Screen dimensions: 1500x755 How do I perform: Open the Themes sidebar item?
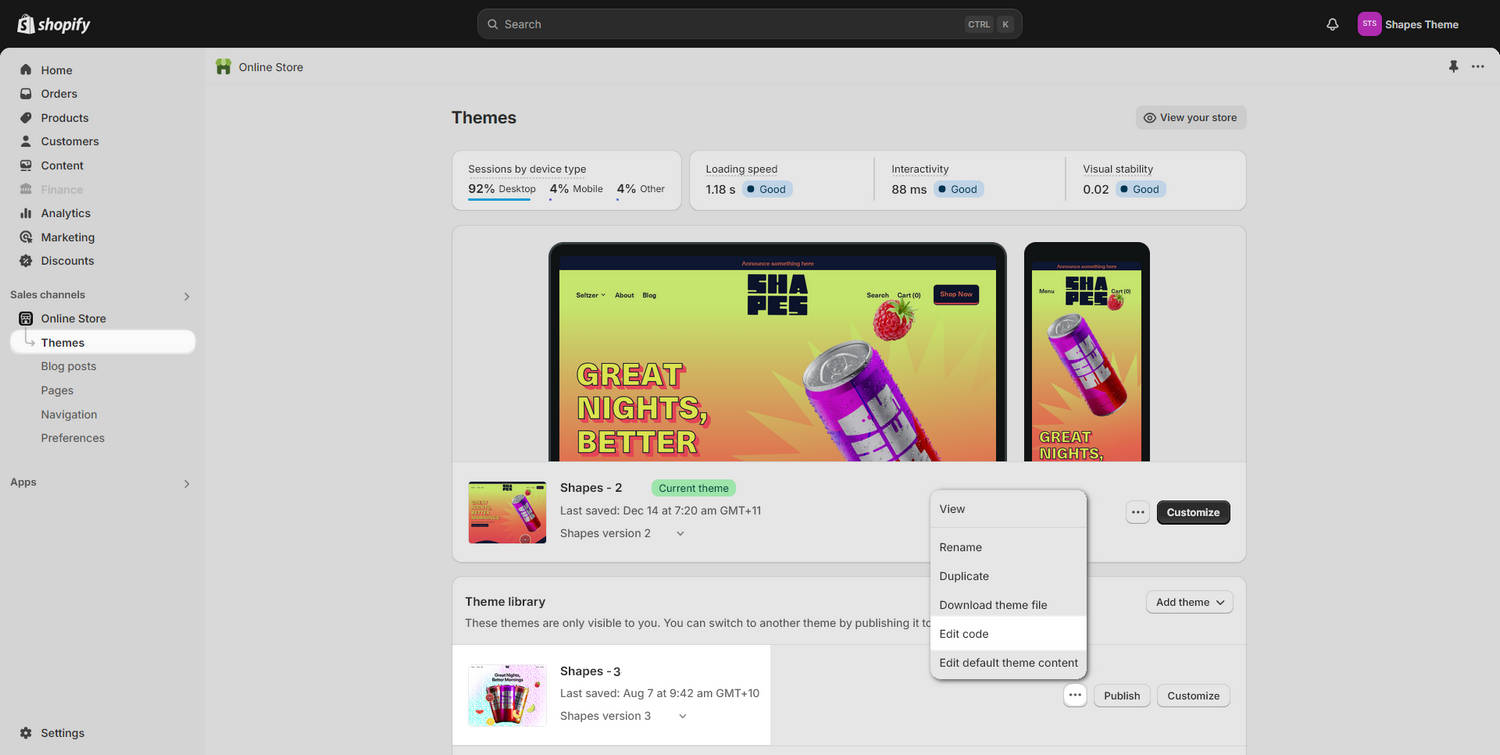[x=103, y=342]
